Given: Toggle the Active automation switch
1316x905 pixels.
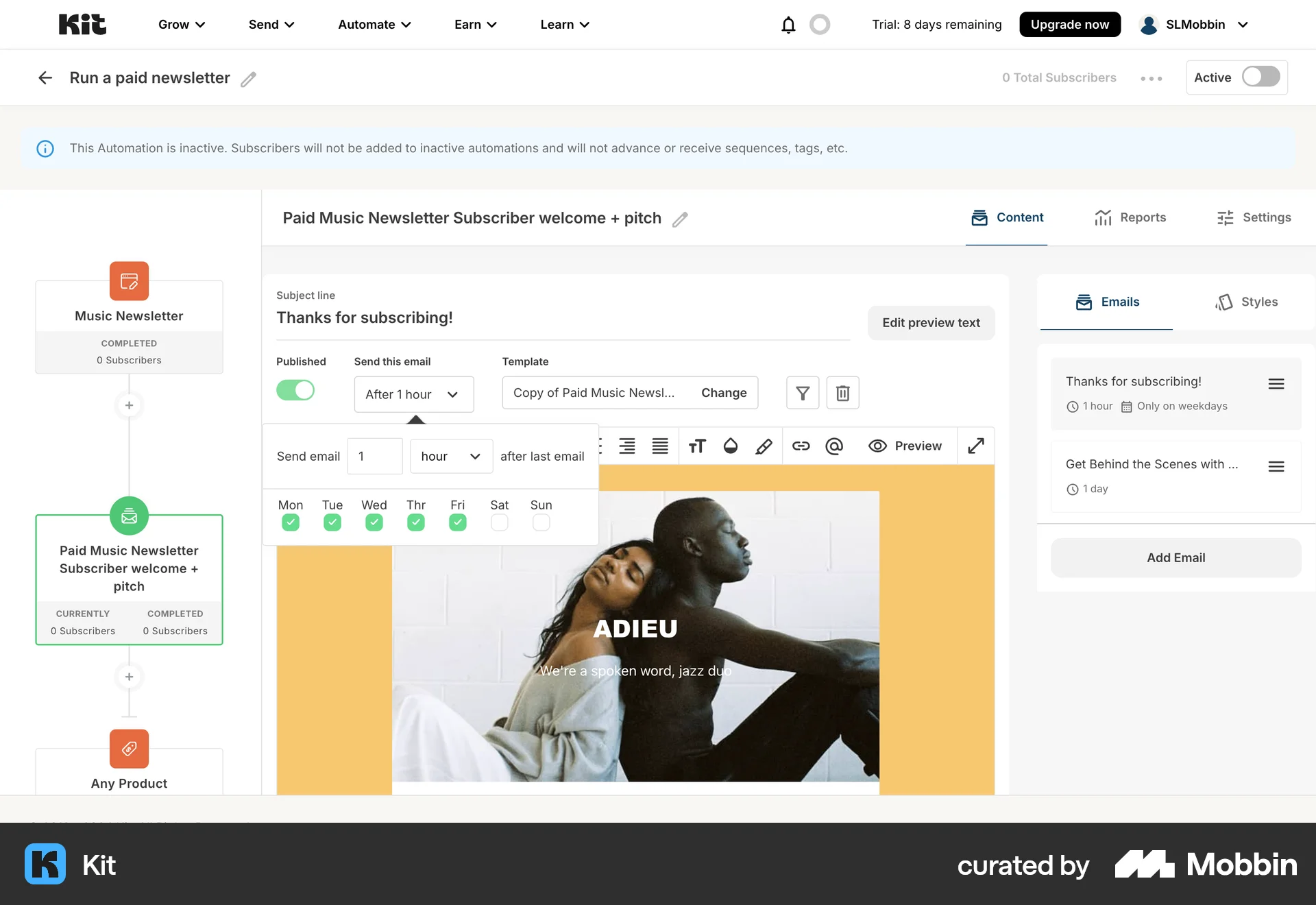Looking at the screenshot, I should click(1260, 77).
